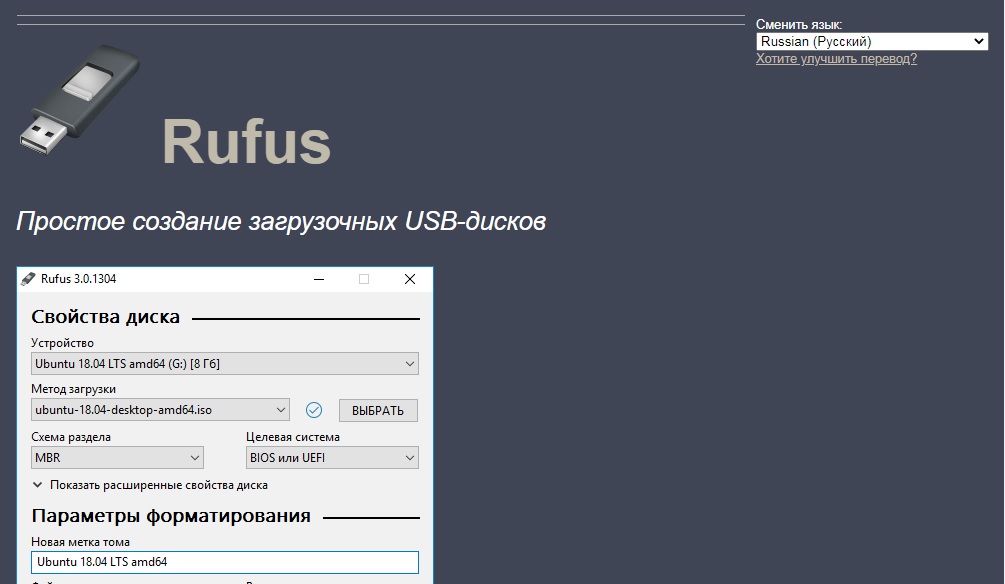This screenshot has width=1005, height=584.
Task: Click the tagline 'Простое создание загрузочных USB-дисков'
Action: pyautogui.click(x=281, y=221)
